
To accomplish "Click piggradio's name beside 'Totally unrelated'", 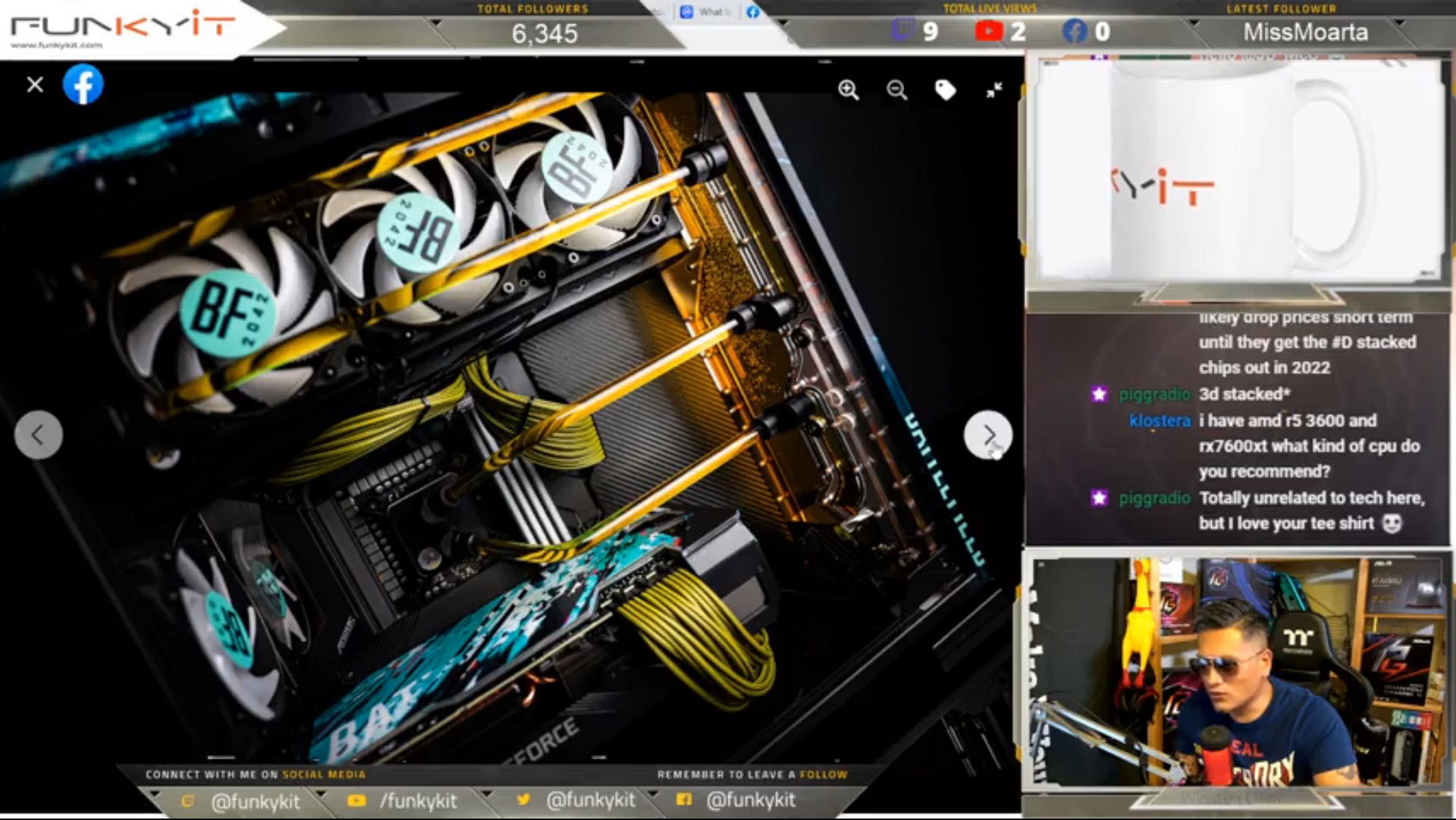I will (1154, 498).
